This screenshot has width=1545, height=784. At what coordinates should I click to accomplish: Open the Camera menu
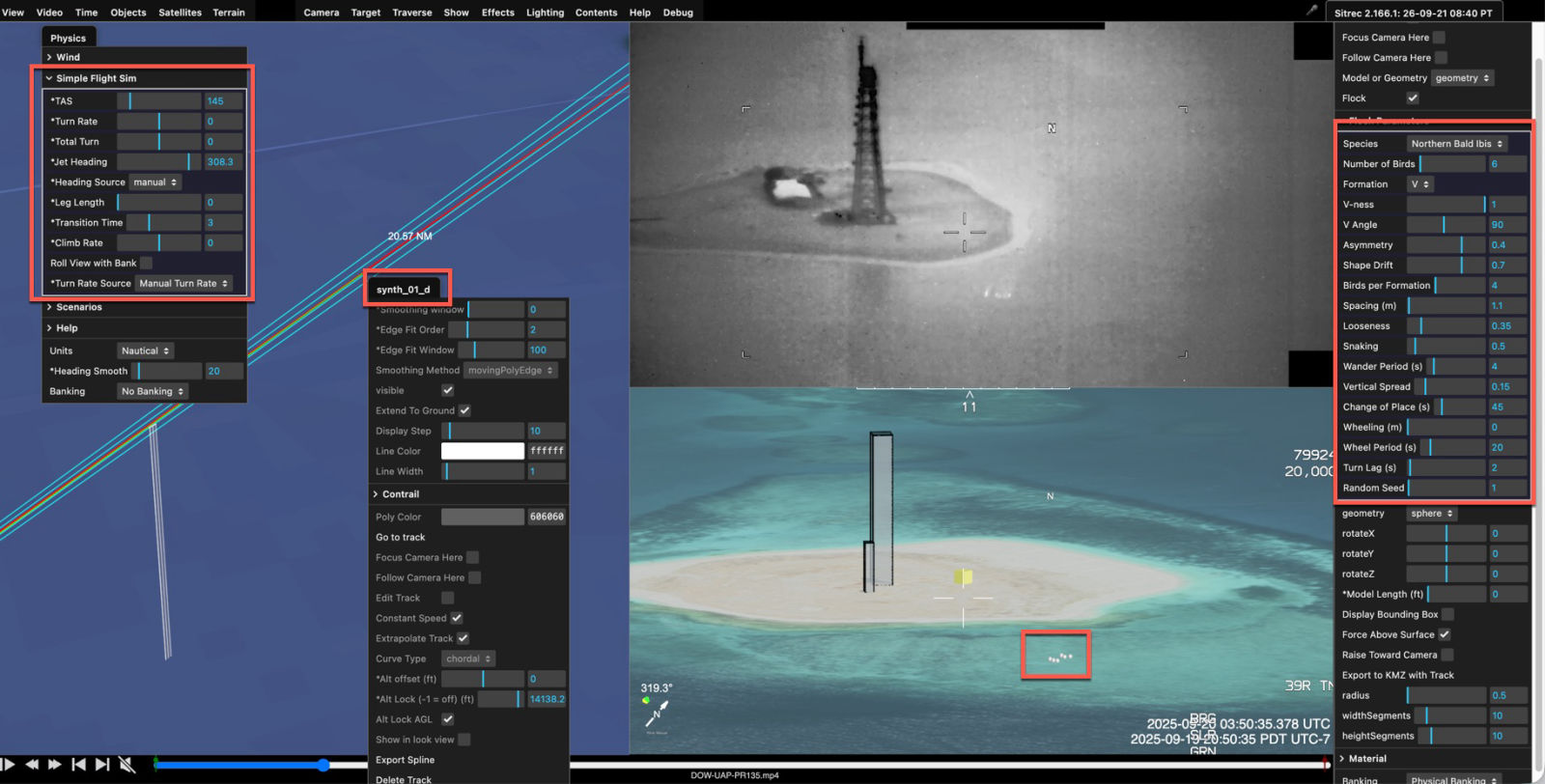tap(322, 13)
